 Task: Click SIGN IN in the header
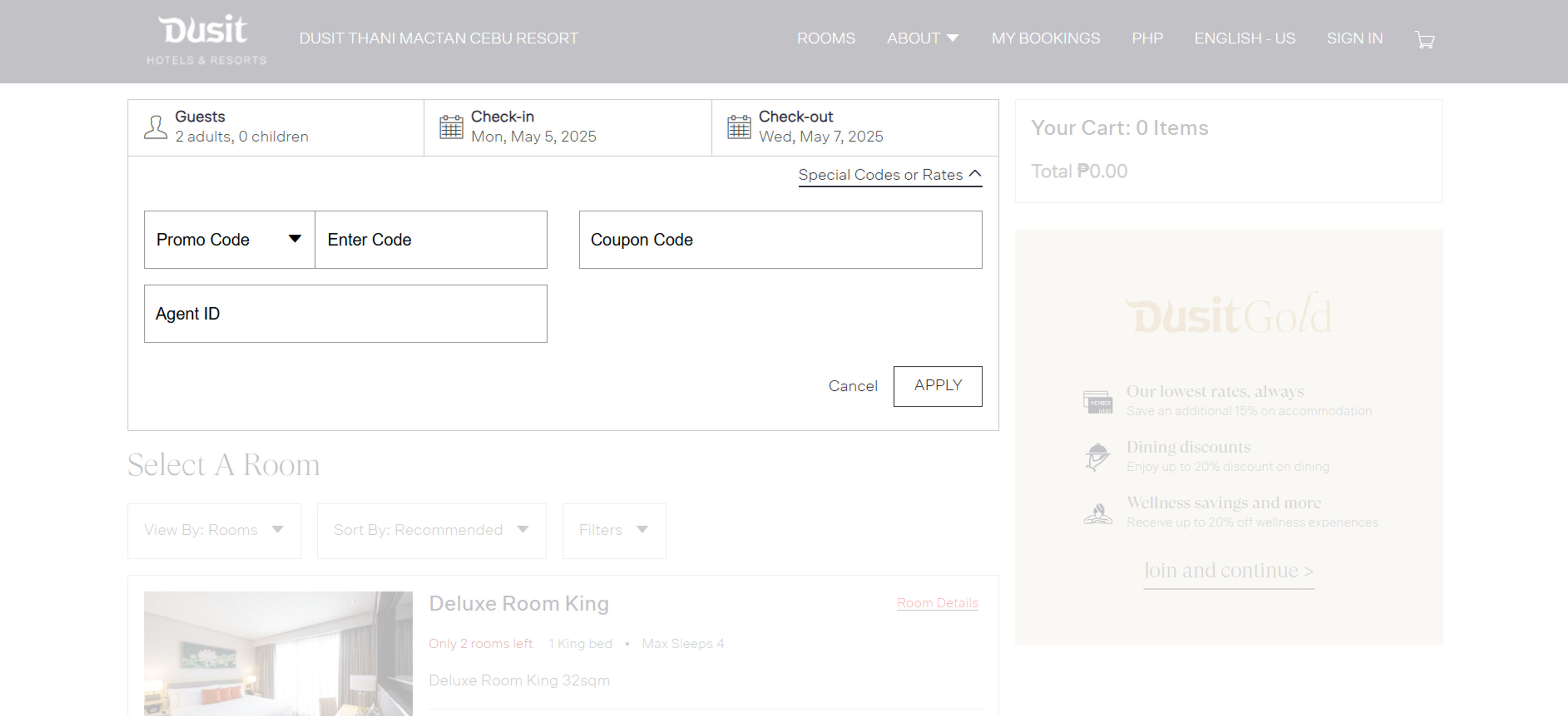tap(1354, 38)
